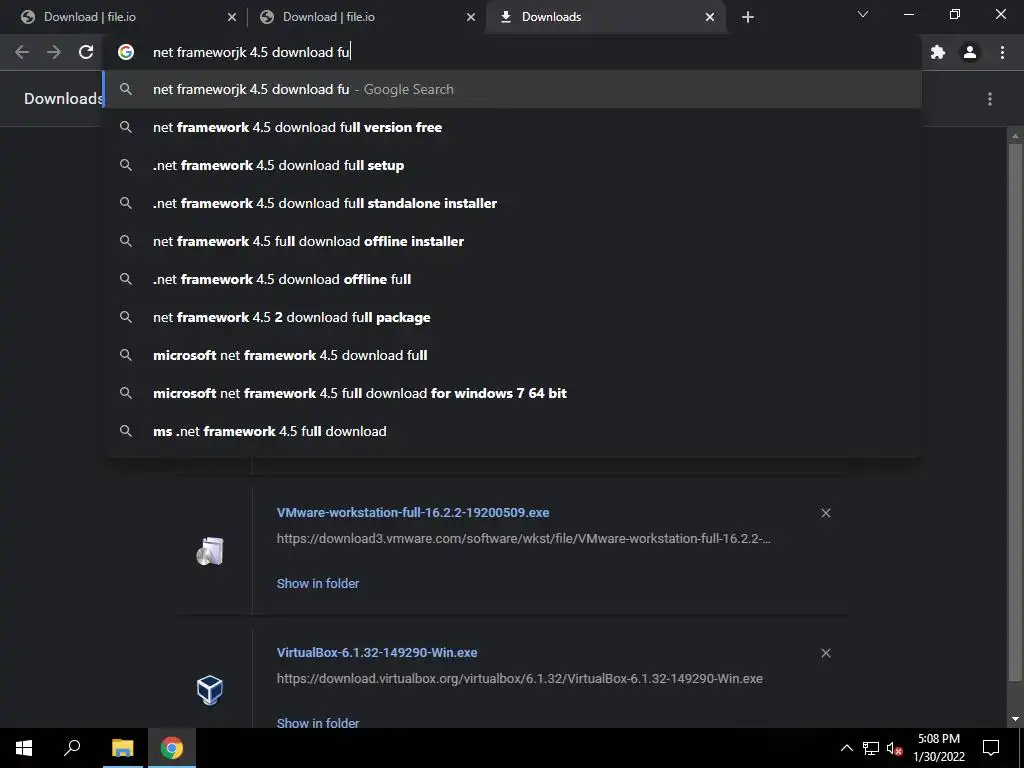Choose suggestion 'download full setup'
Screen dimensions: 1024x768
(513, 165)
